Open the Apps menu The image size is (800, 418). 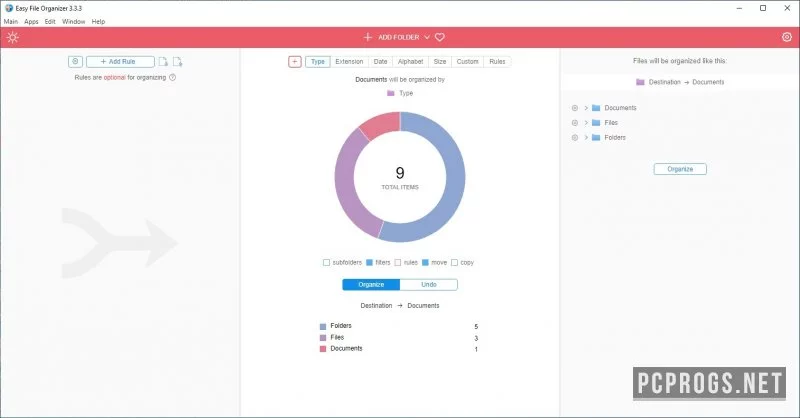[31, 21]
